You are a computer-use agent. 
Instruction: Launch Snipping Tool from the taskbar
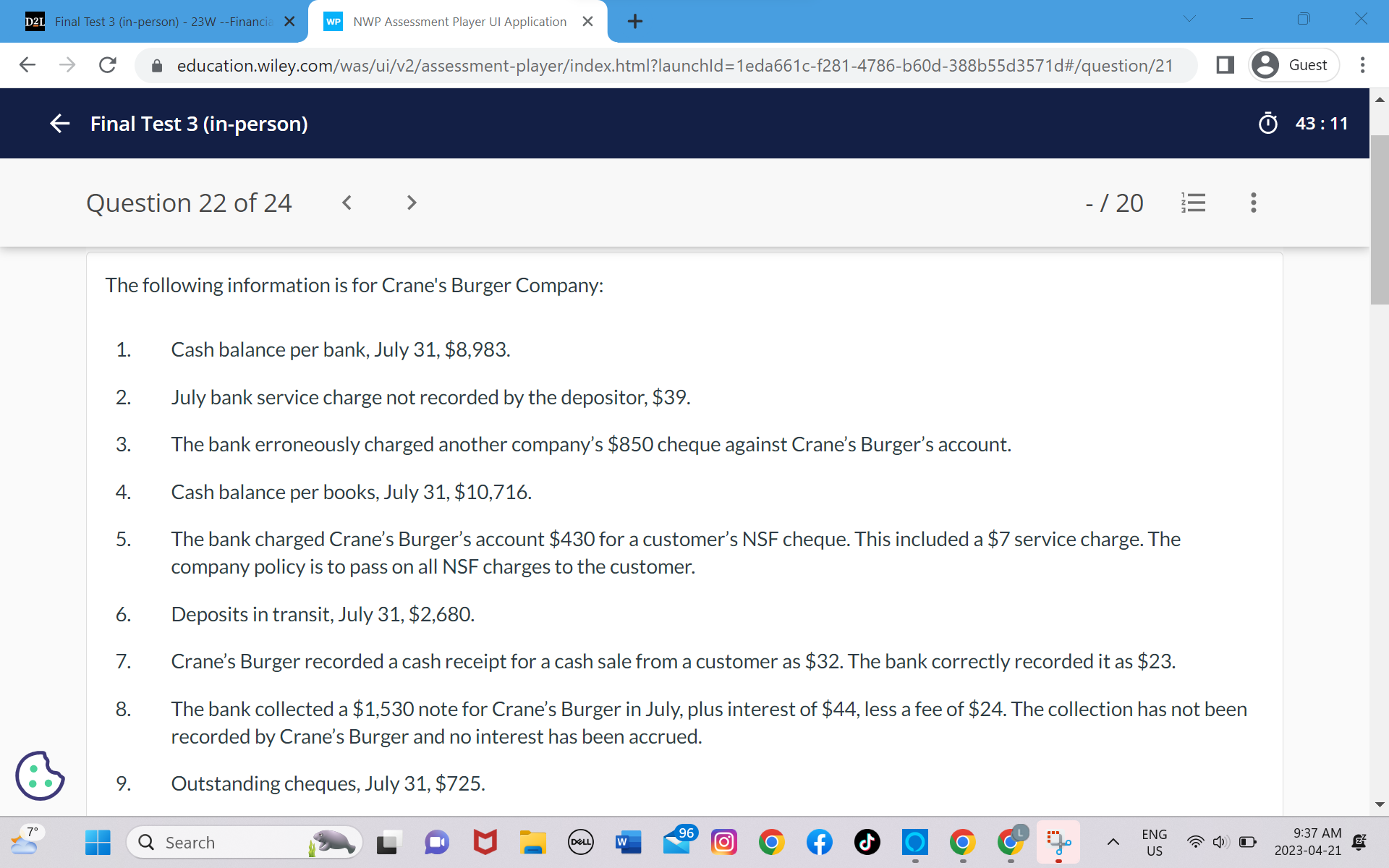(1058, 842)
